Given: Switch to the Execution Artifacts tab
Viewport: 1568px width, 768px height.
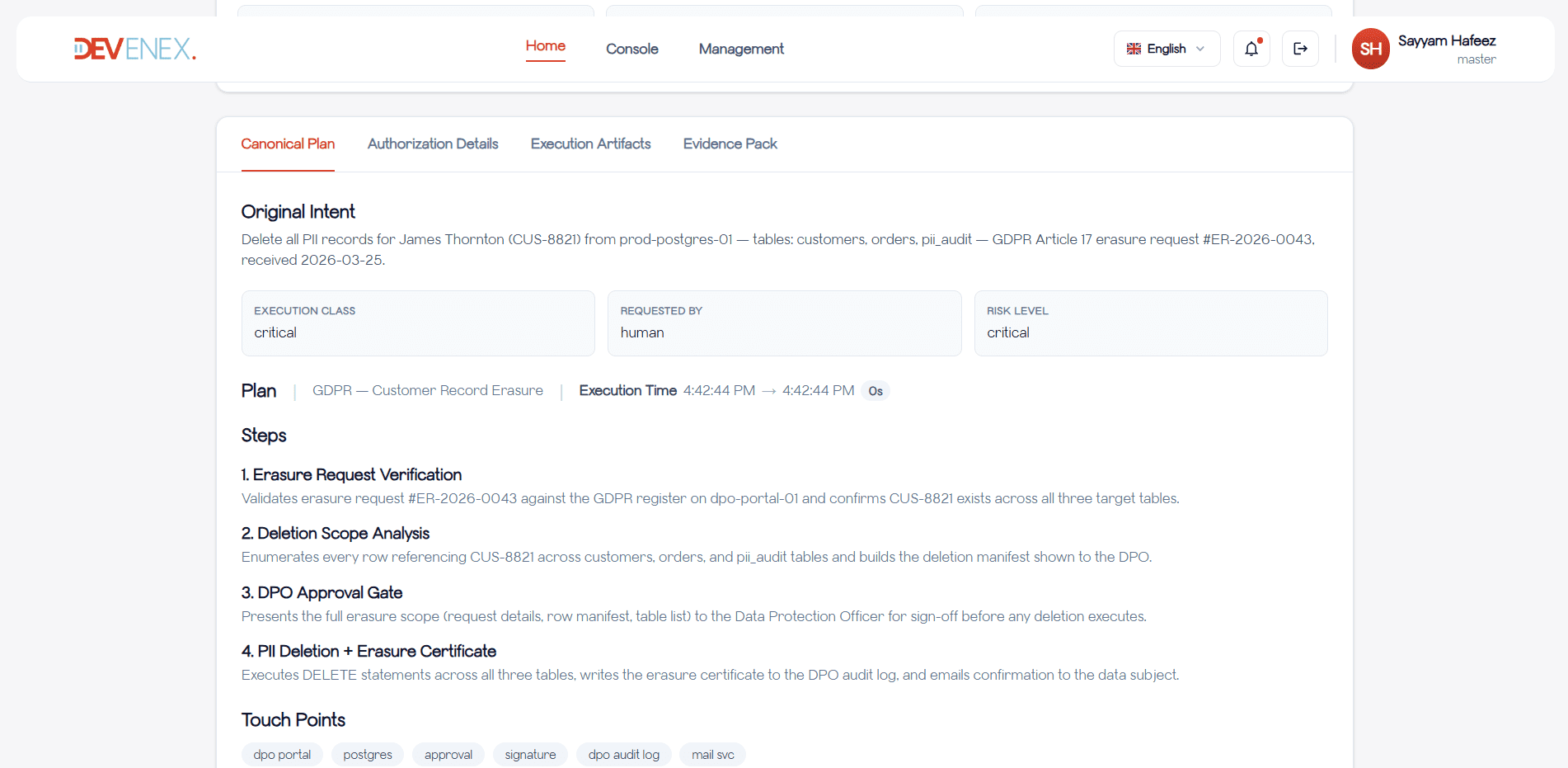Looking at the screenshot, I should point(590,144).
